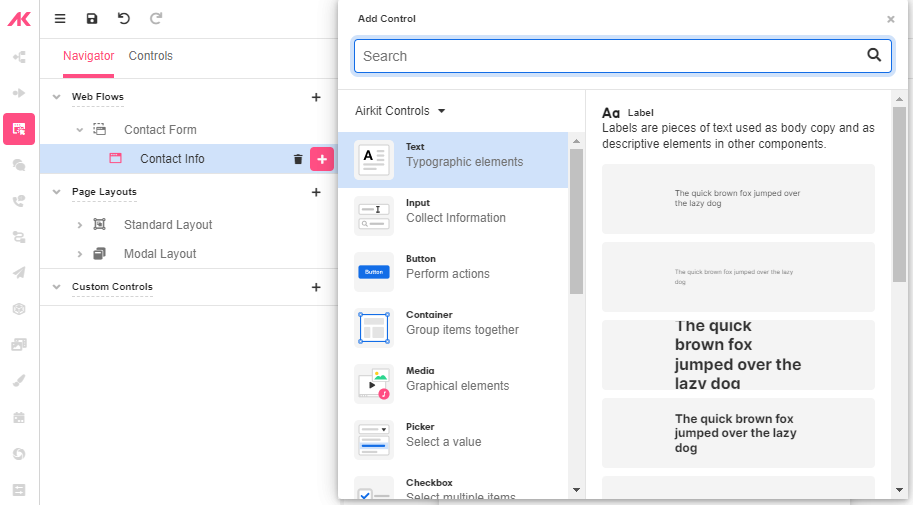Screen dimensions: 913x505
Task: Click the category list scroll-up arrow
Action: click(576, 141)
